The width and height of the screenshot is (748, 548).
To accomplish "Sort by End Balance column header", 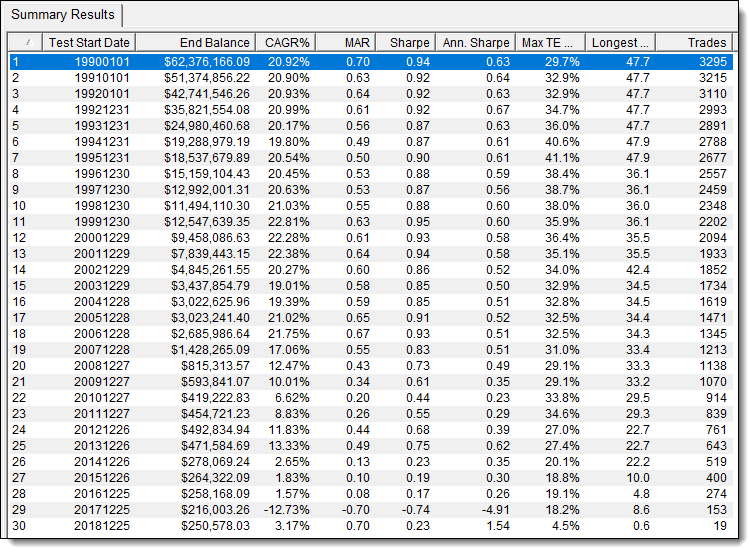I will 194,43.
